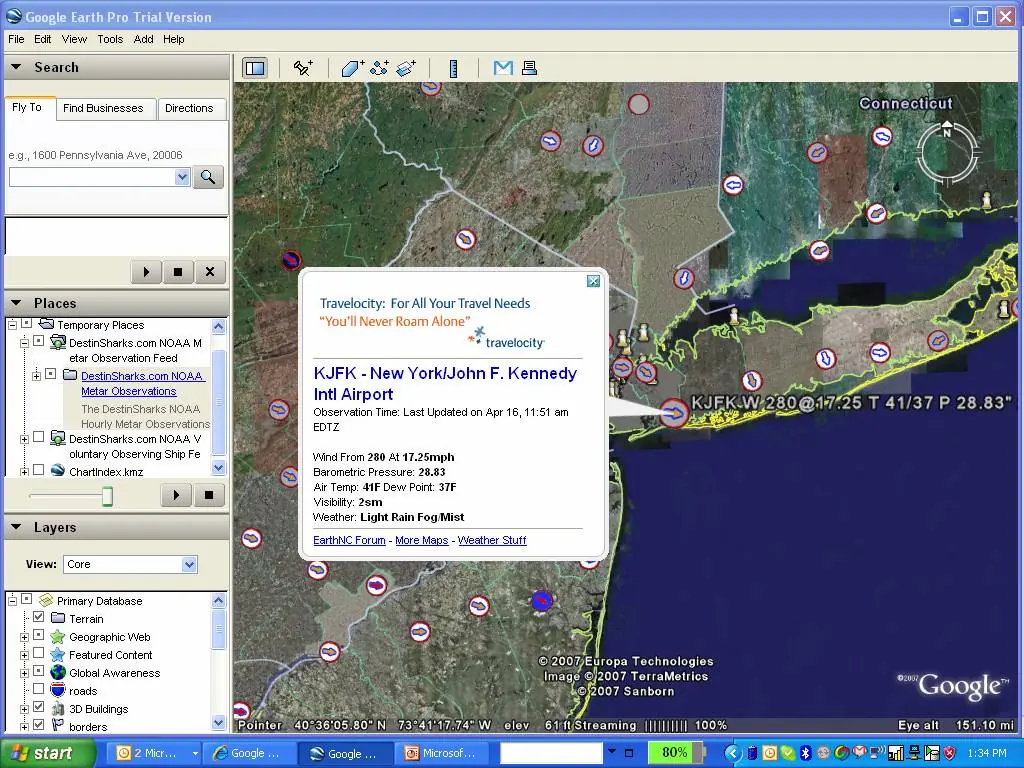1024x768 pixels.
Task: Expand the ChartIndex.kmz tree node
Action: [24, 471]
